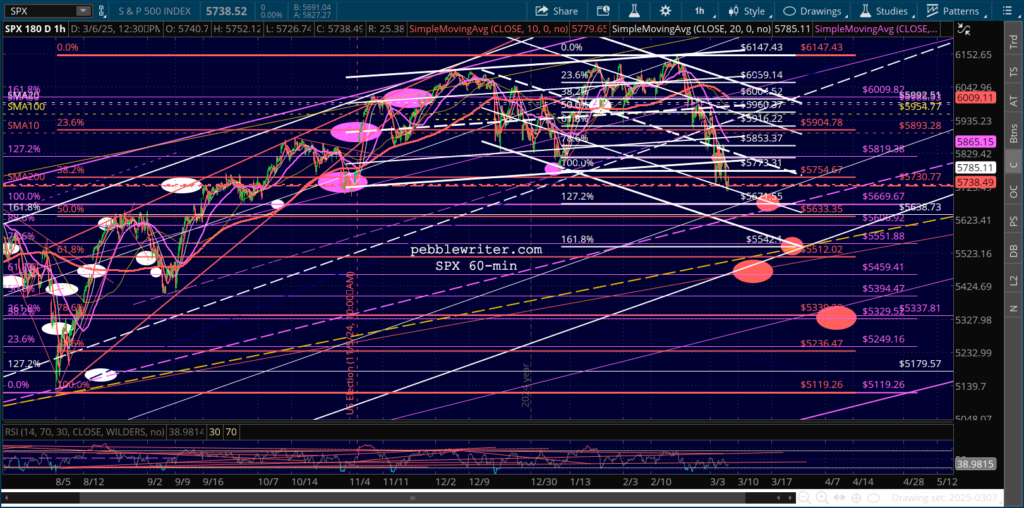Image resolution: width=1024 pixels, height=508 pixels.
Task: Toggle the C sidebar tab
Action: 1011,163
